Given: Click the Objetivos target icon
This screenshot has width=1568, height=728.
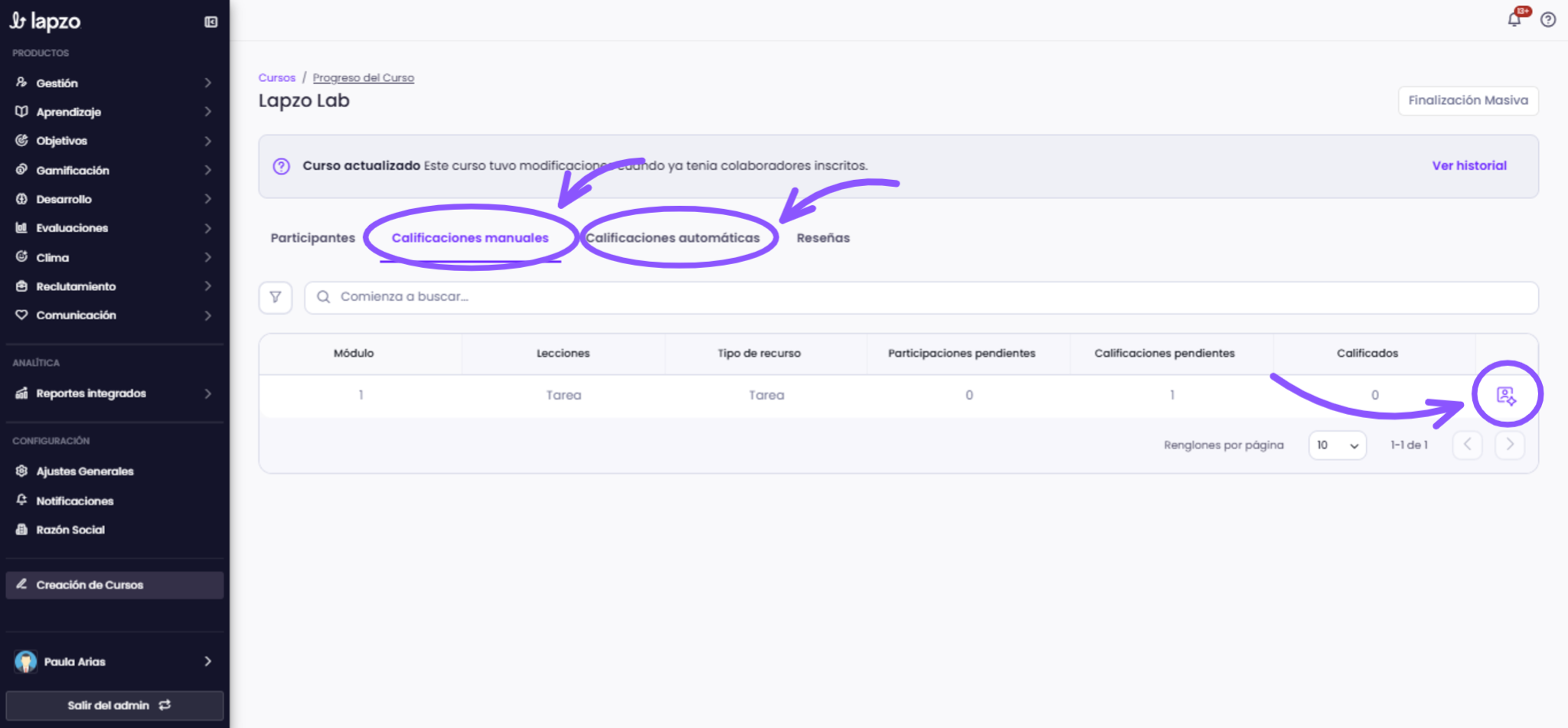Looking at the screenshot, I should click(x=21, y=141).
